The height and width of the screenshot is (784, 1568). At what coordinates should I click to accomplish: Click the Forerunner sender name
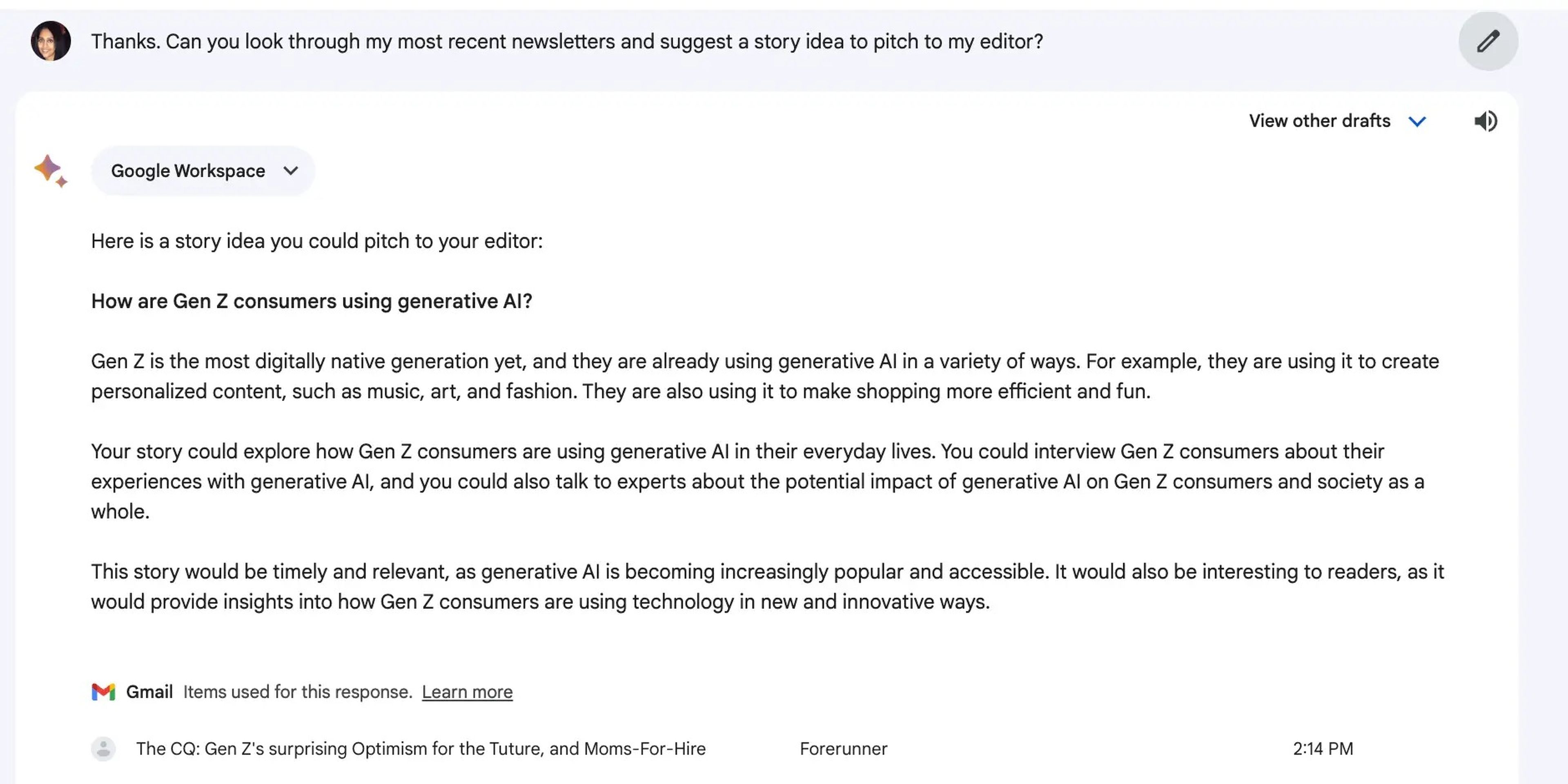[x=843, y=749]
